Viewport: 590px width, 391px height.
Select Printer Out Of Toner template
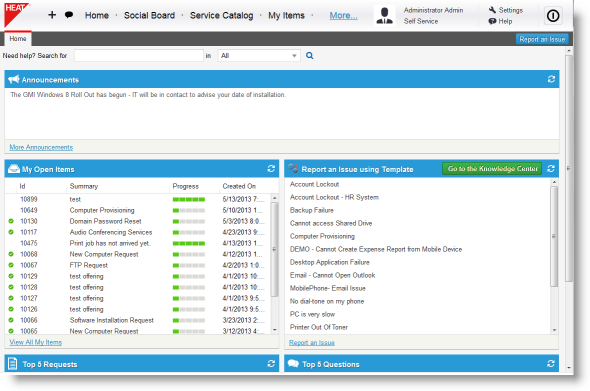319,327
